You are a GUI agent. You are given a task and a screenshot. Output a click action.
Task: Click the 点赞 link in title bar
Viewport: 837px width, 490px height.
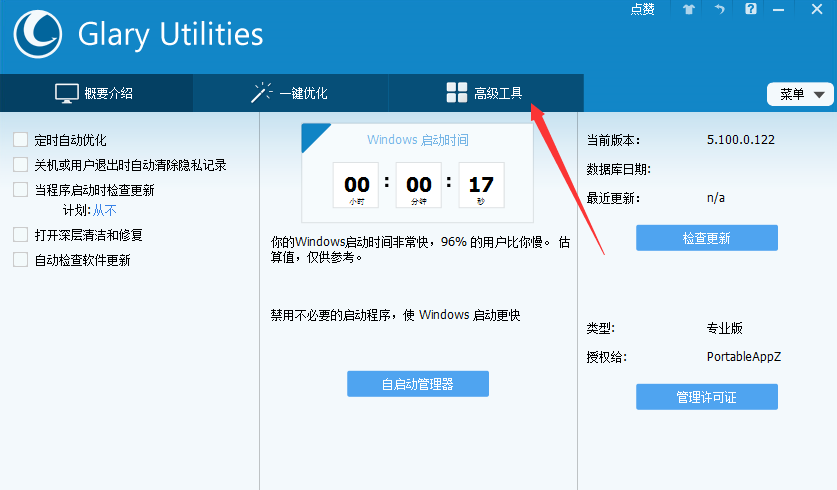(642, 9)
